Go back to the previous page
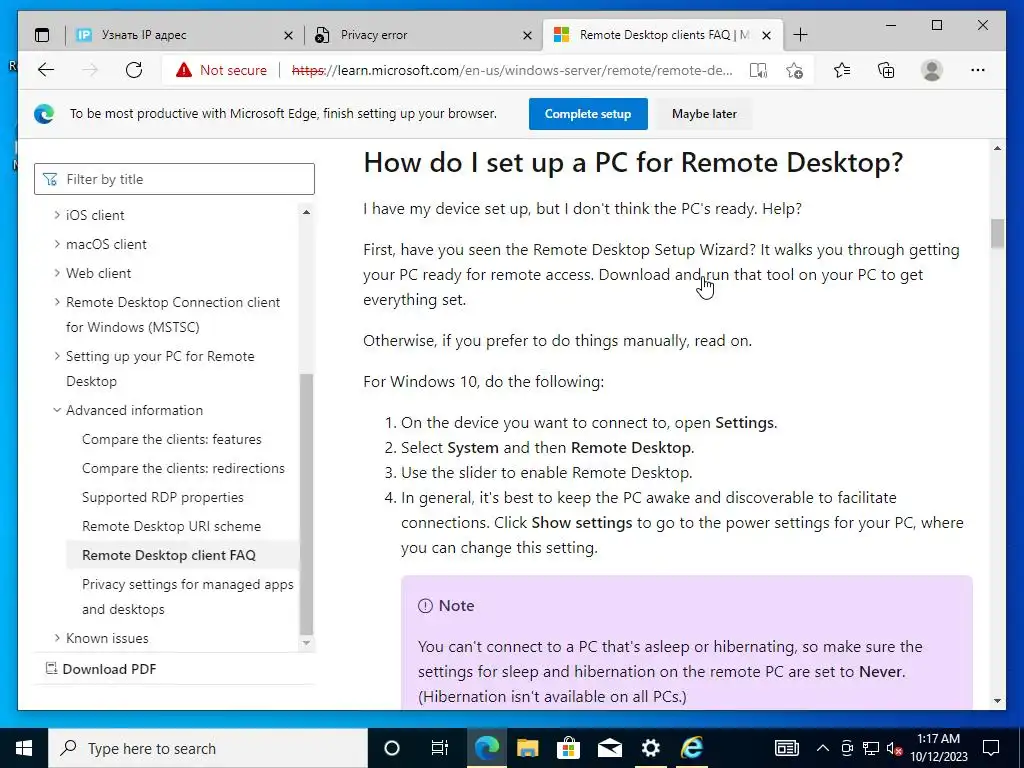The width and height of the screenshot is (1024, 768). pyautogui.click(x=46, y=70)
